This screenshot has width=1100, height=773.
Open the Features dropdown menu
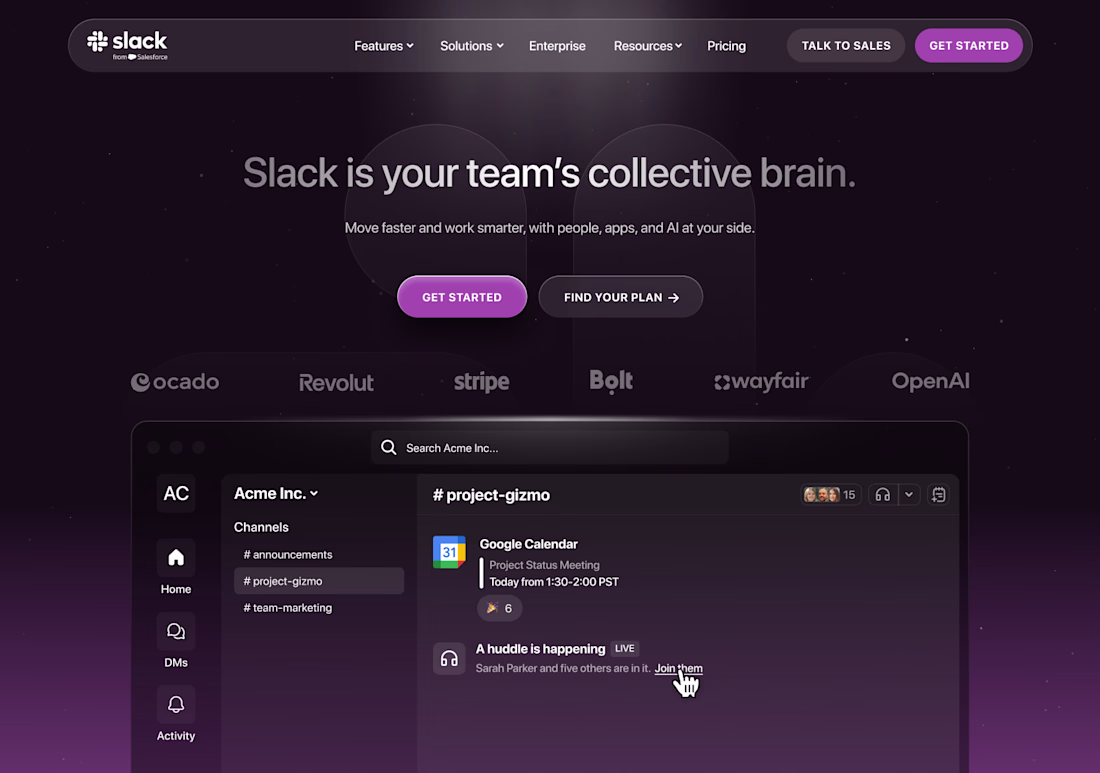click(x=384, y=46)
